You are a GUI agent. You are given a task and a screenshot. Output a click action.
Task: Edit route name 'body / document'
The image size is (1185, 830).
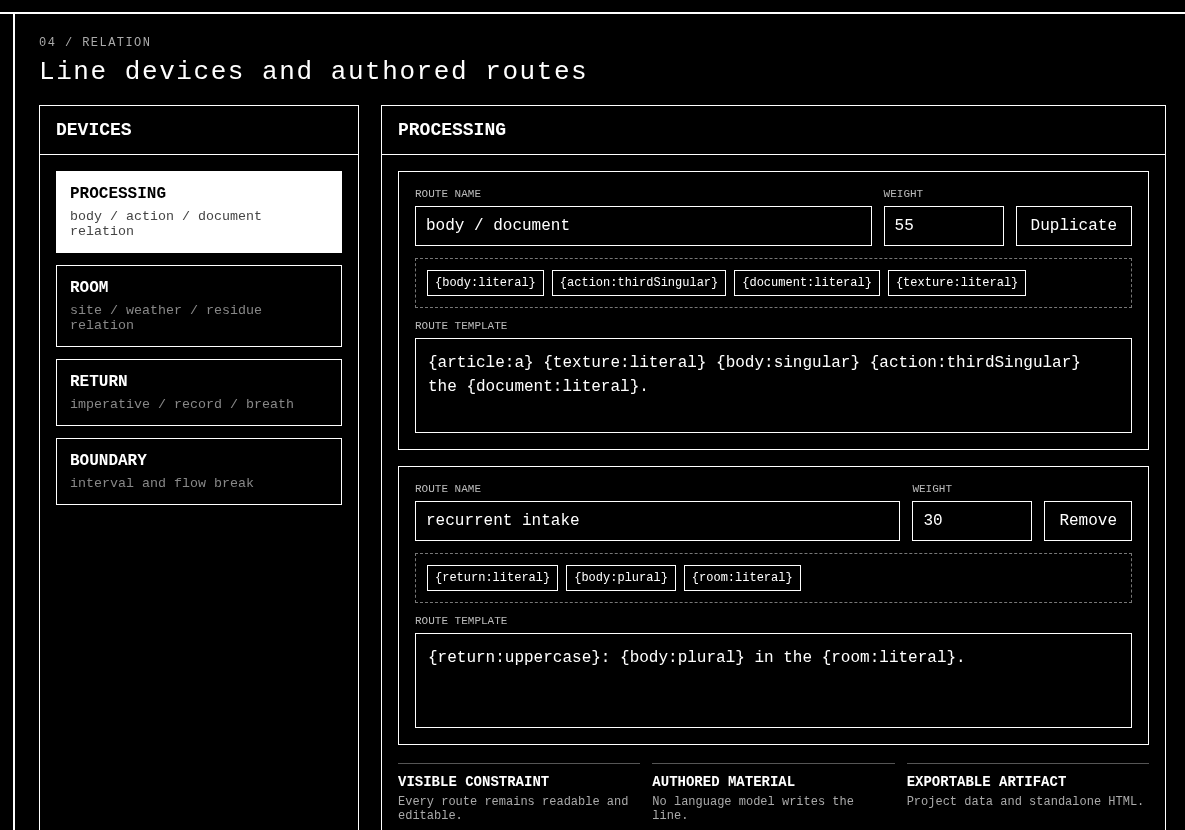click(643, 225)
